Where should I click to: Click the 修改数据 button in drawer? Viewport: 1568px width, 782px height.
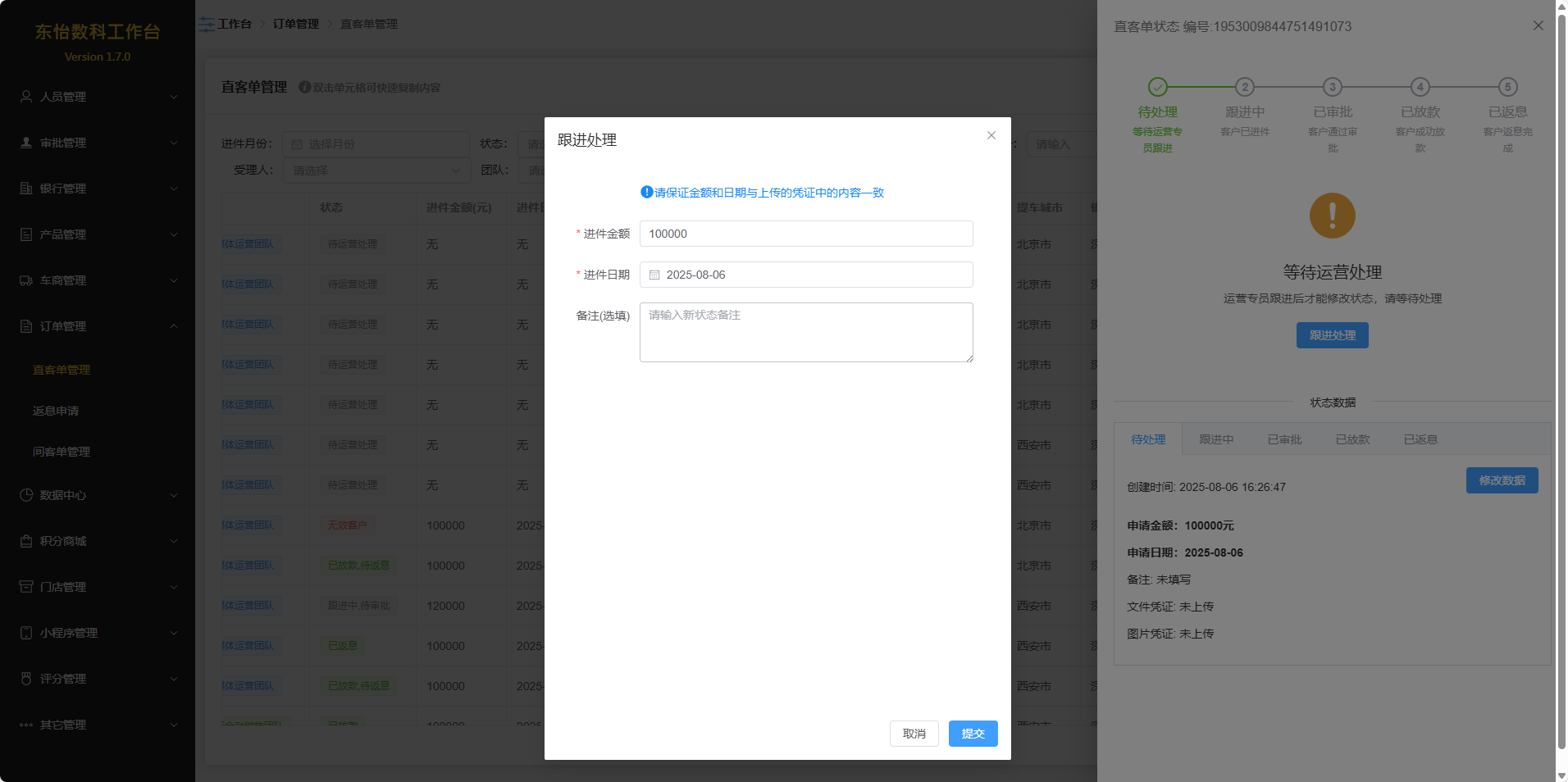pos(1502,480)
